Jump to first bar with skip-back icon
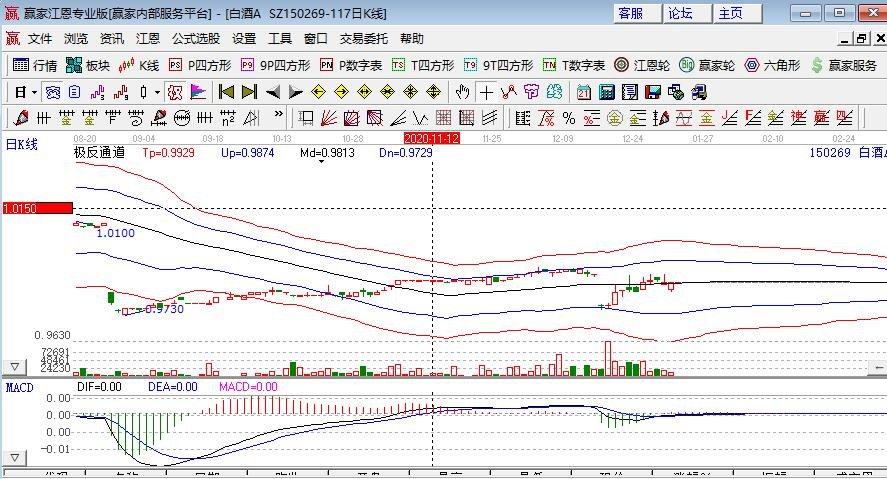The image size is (887, 479). pos(226,92)
